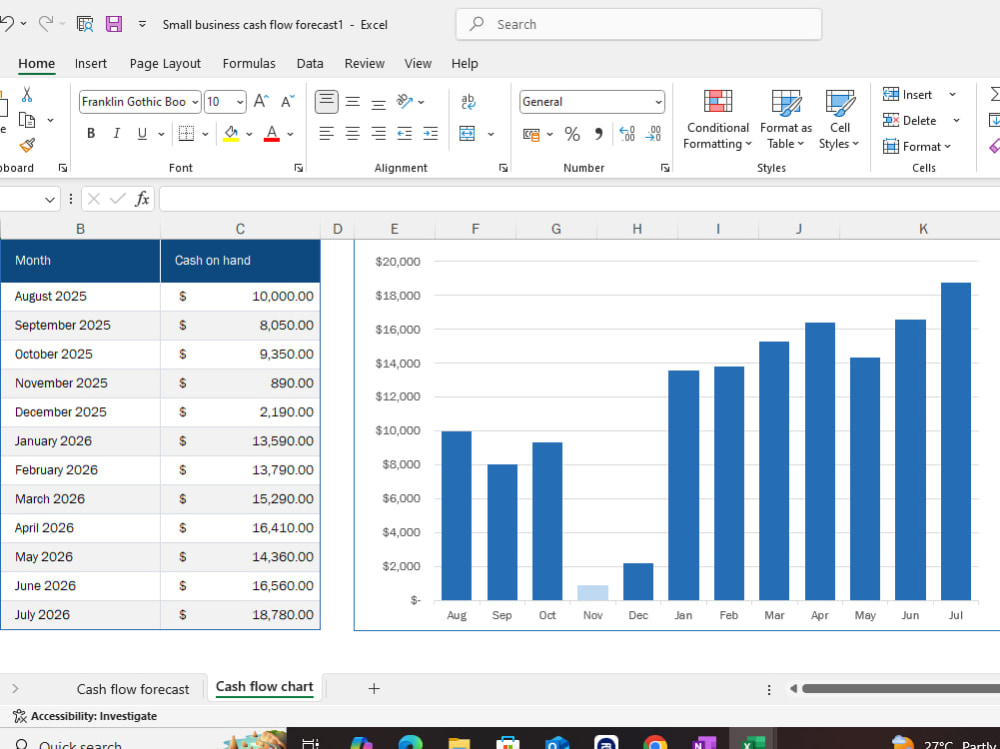Screen dimensions: 1000x749
Task: Click the Search box in title bar
Action: tap(638, 24)
